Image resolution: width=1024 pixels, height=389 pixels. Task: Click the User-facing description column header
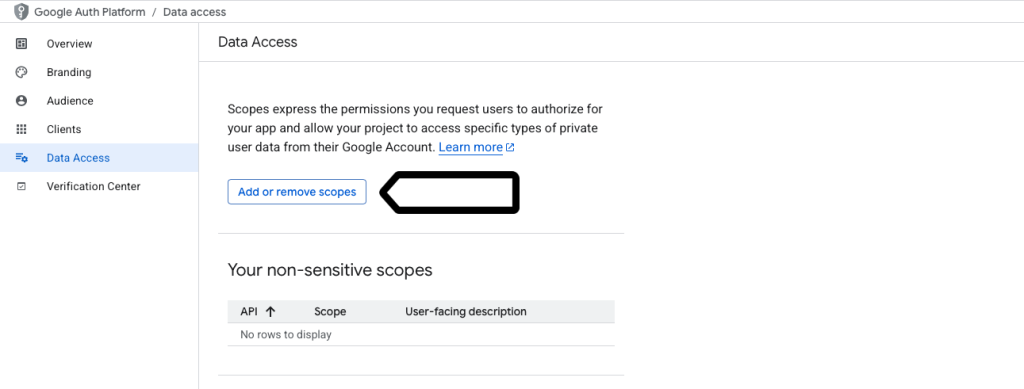pos(466,311)
